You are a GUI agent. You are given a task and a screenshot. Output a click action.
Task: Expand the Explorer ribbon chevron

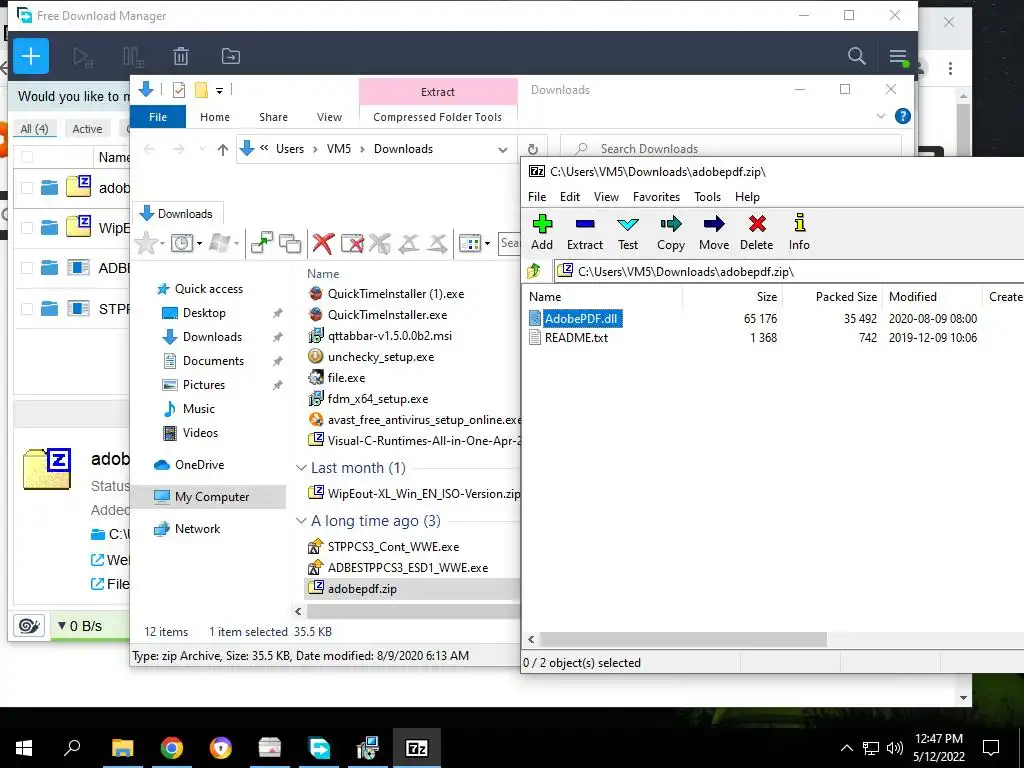(x=880, y=116)
